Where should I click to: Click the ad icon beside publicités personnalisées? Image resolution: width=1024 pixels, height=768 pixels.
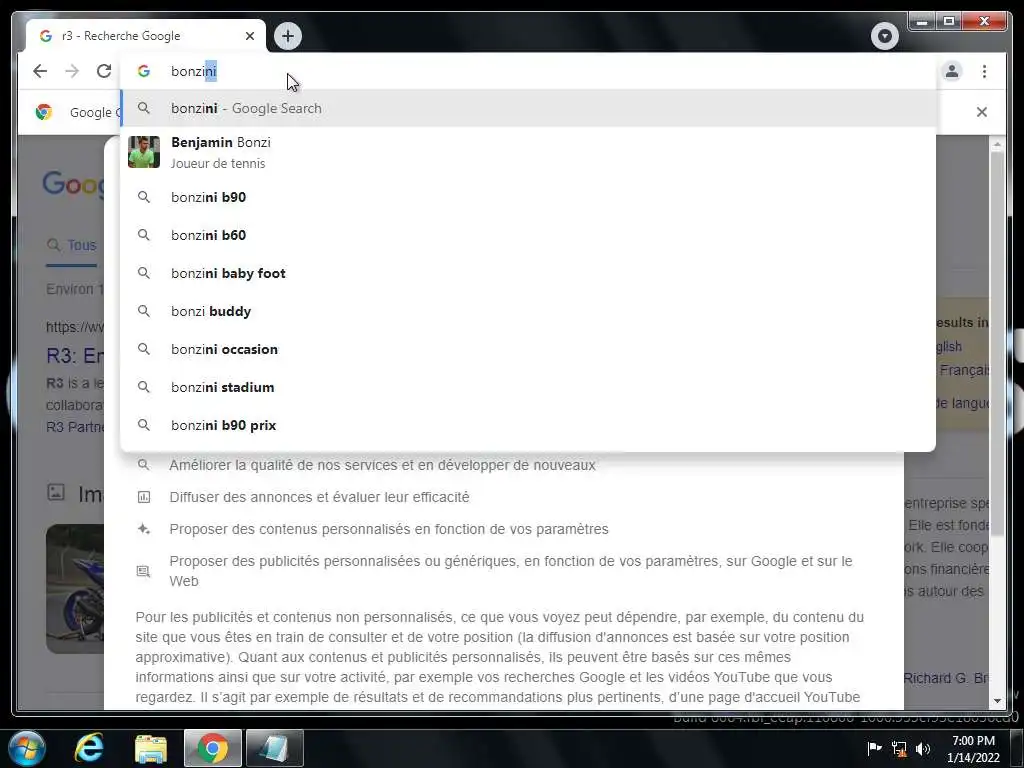[144, 571]
